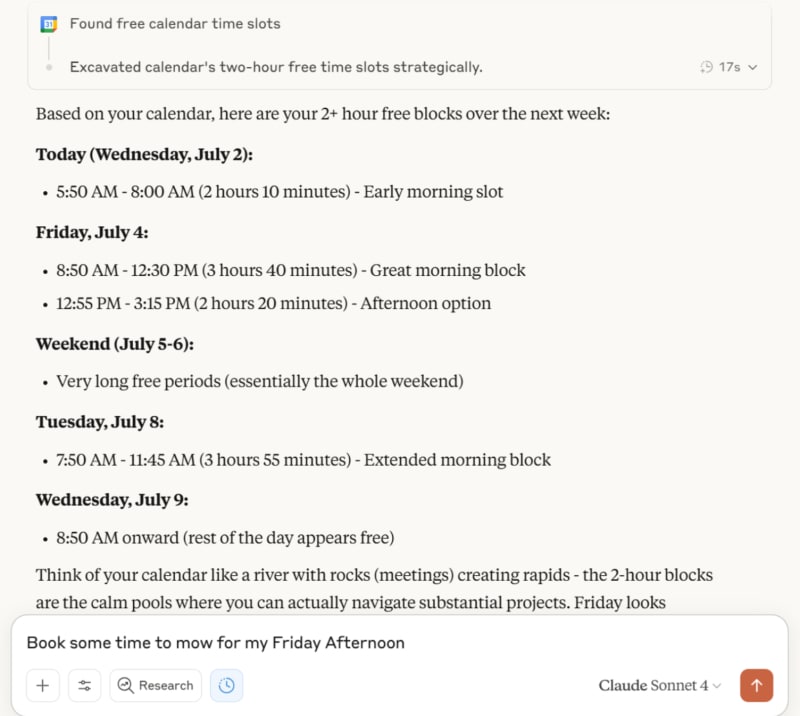Open the plus attachment menu

(x=43, y=685)
